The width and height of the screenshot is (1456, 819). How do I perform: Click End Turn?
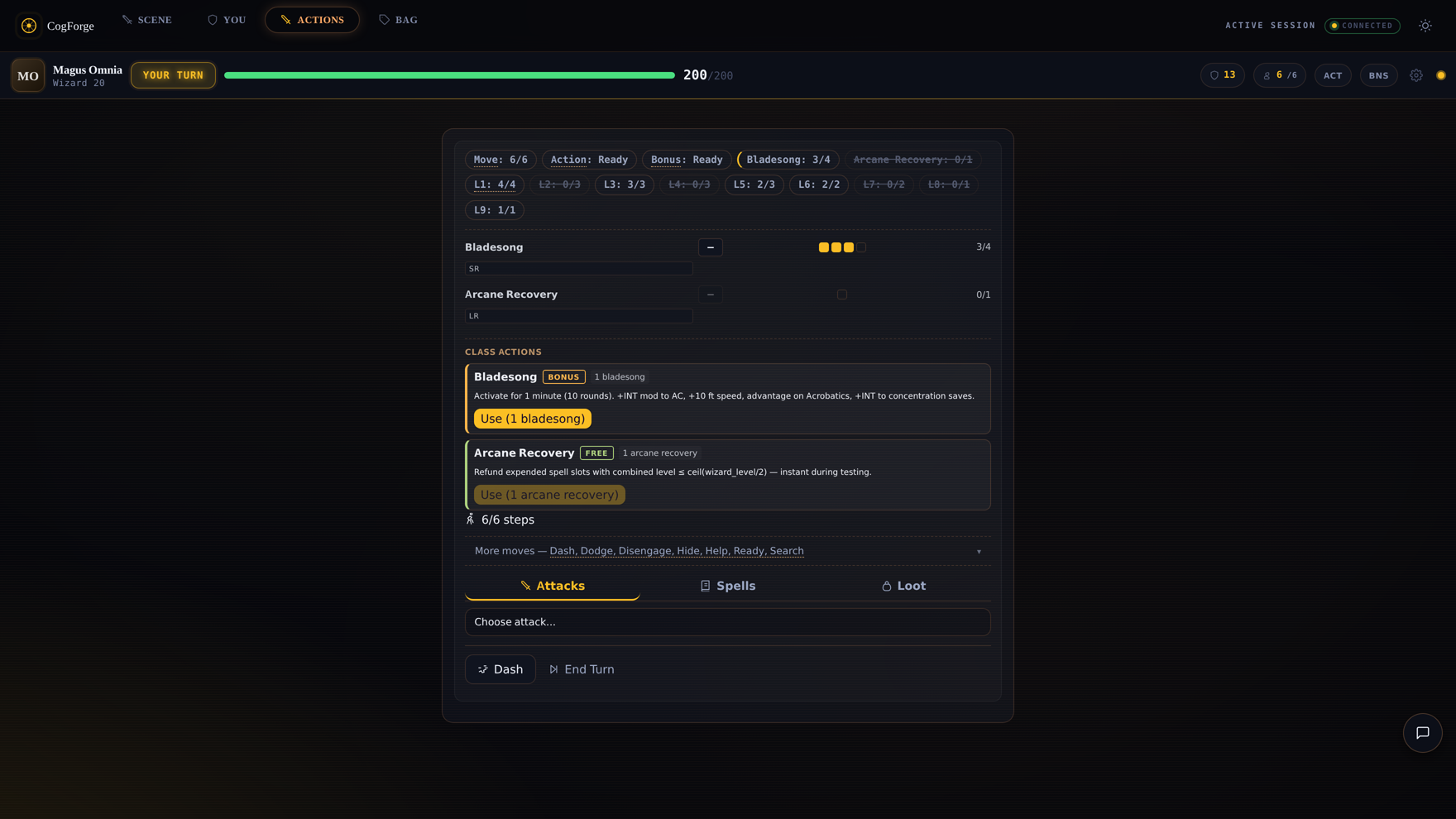(582, 669)
